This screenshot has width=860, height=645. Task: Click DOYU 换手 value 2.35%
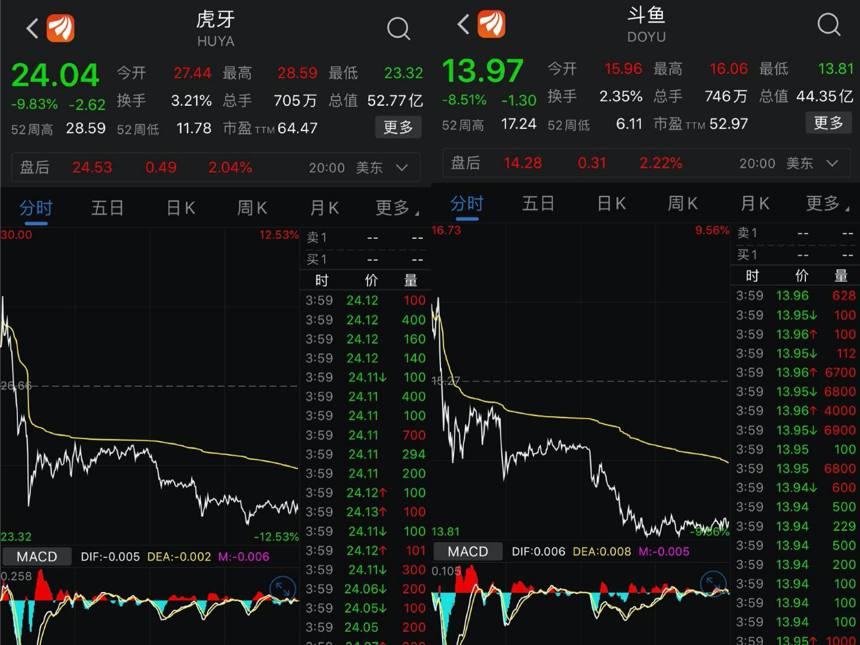[x=621, y=97]
